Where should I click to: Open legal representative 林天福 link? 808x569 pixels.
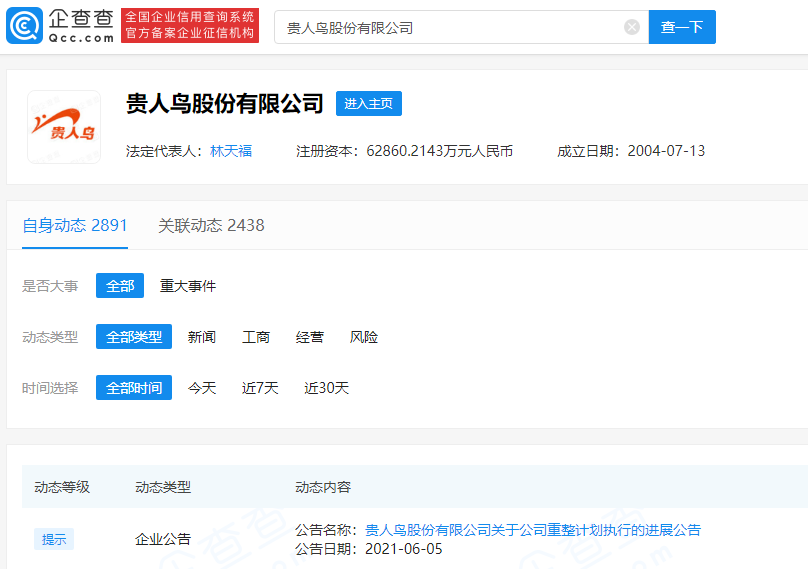(231, 151)
